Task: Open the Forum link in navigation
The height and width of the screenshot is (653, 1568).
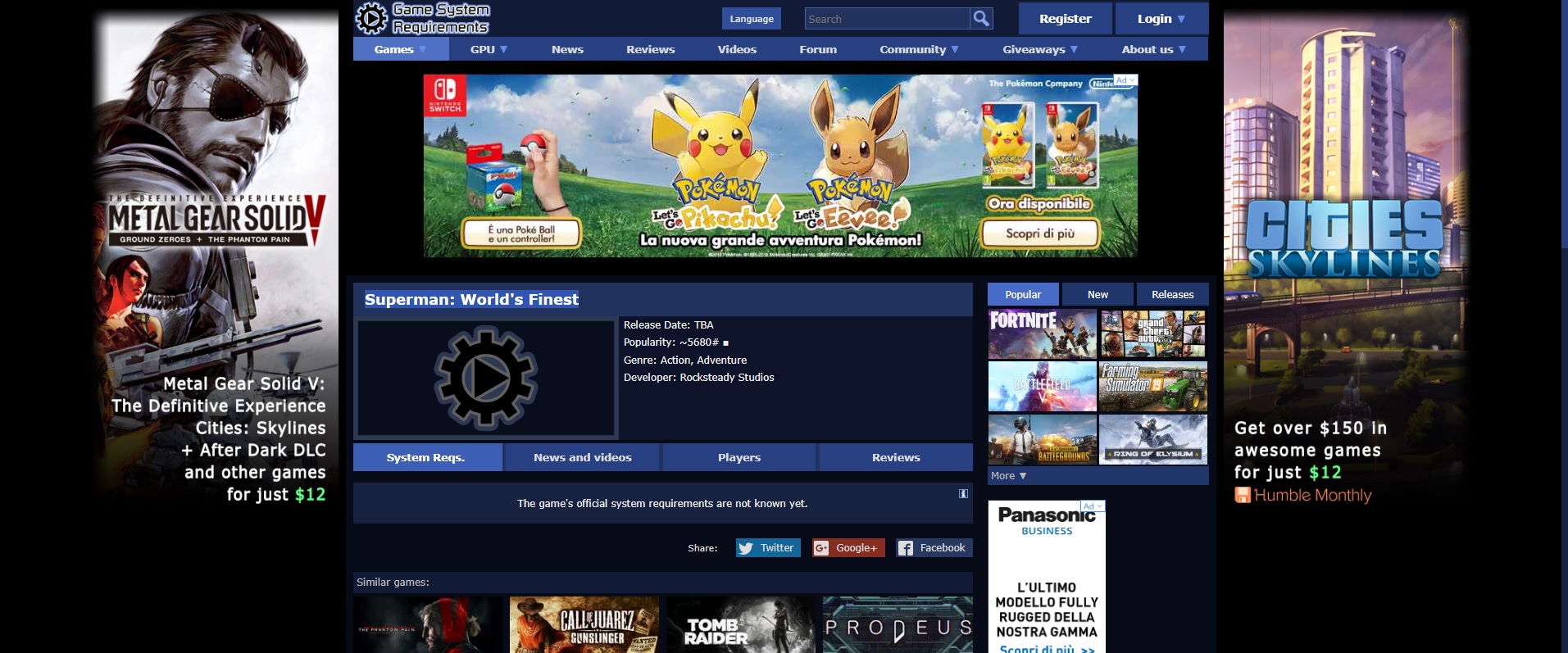Action: [x=817, y=49]
